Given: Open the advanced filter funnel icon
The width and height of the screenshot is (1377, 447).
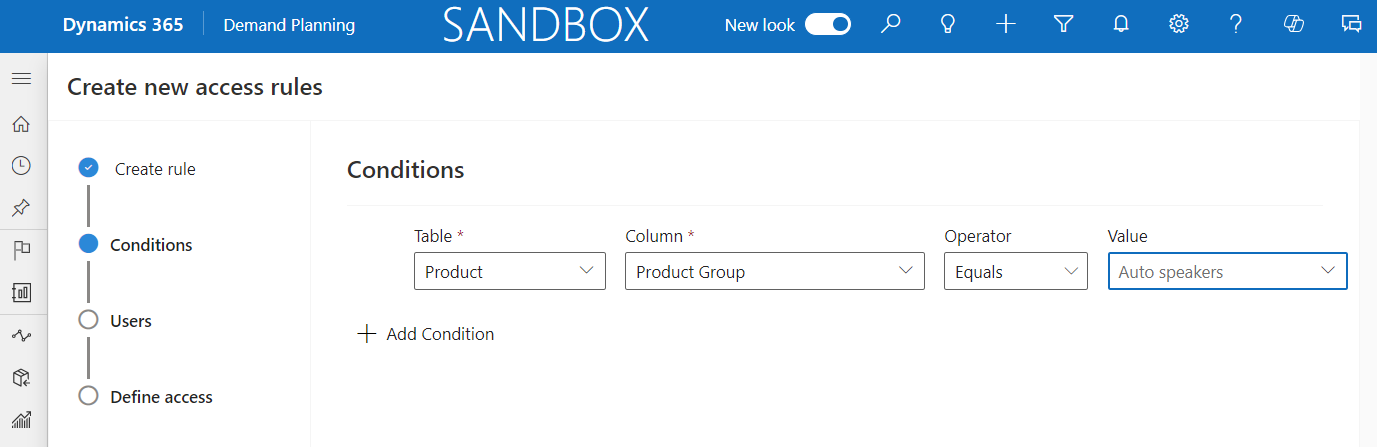Looking at the screenshot, I should (x=1063, y=25).
